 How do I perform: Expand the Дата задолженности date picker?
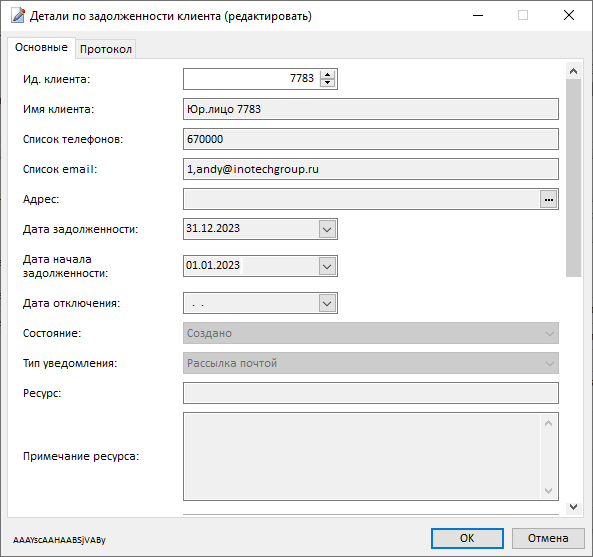(327, 229)
